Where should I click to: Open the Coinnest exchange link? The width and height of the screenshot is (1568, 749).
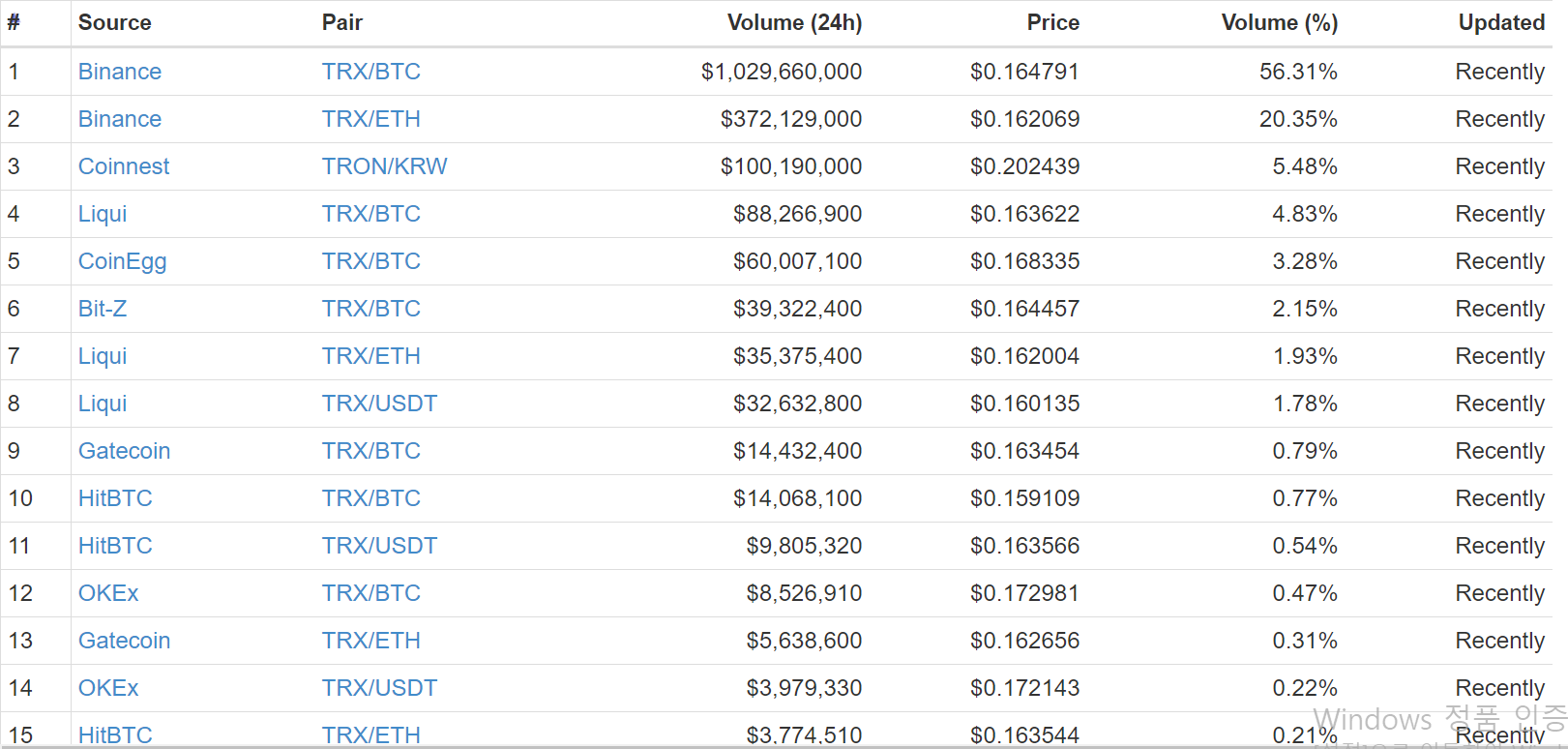pos(124,166)
